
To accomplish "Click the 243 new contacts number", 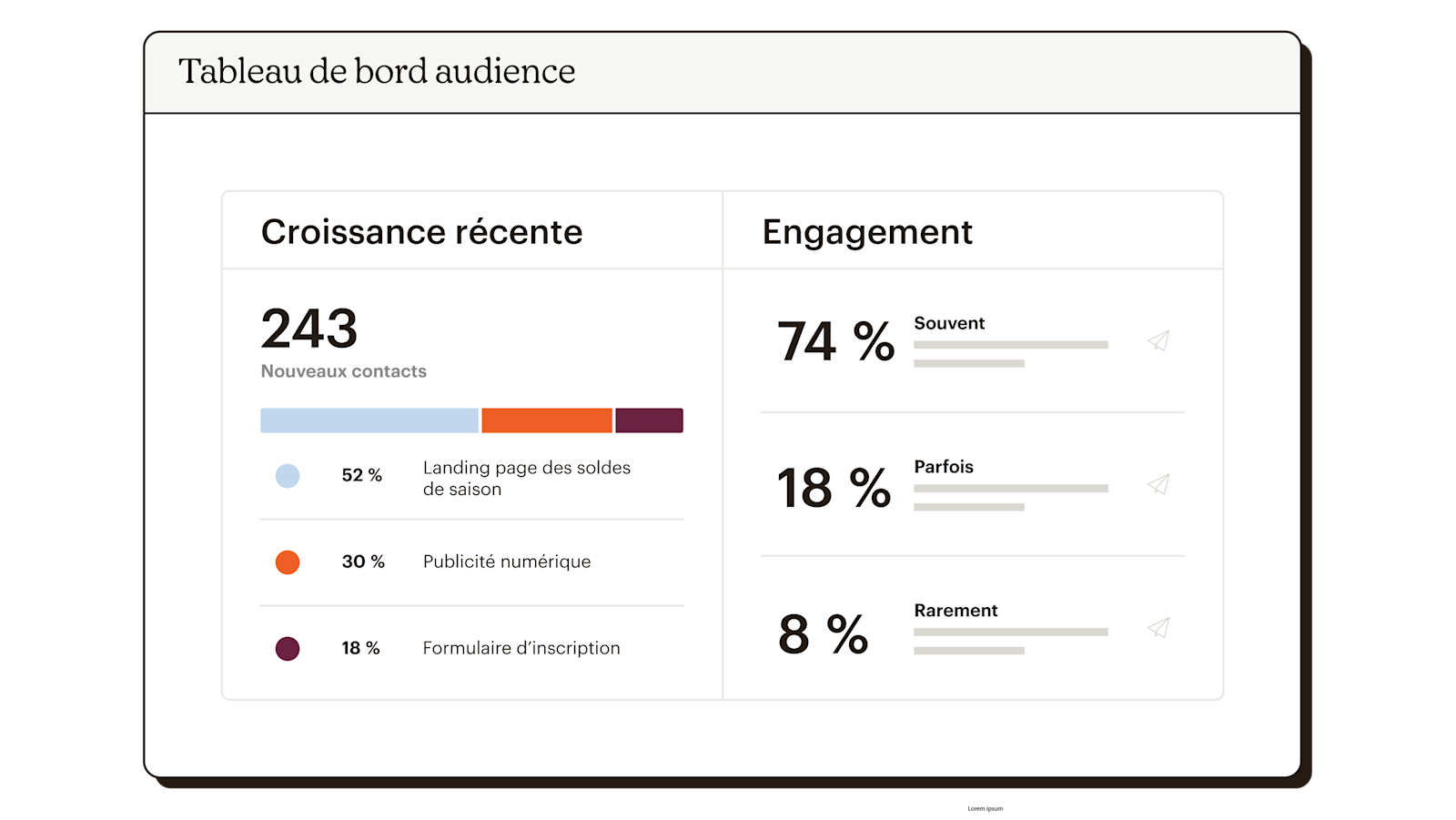I will [309, 329].
